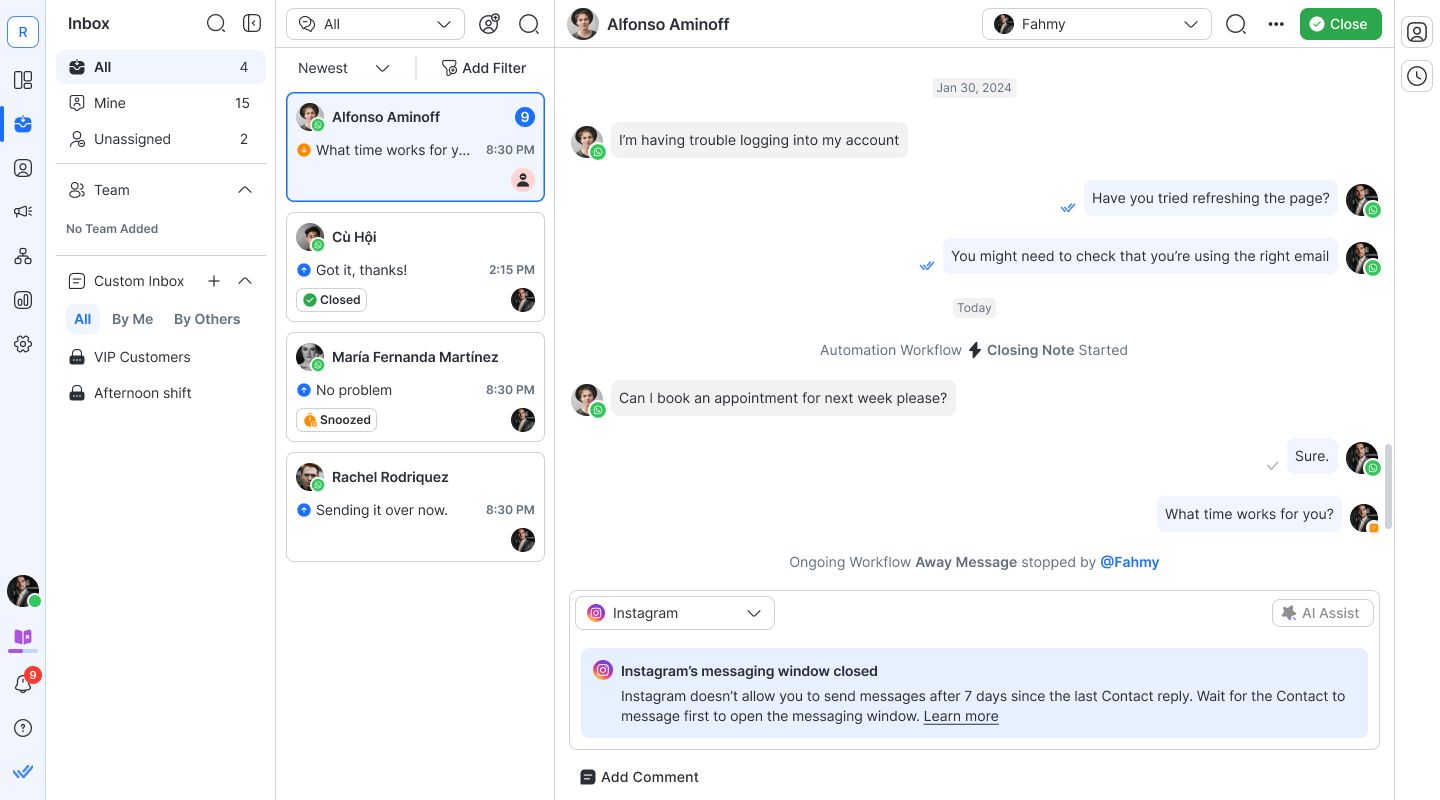This screenshot has width=1440, height=800.
Task: Collapse the Team section
Action: (x=245, y=190)
